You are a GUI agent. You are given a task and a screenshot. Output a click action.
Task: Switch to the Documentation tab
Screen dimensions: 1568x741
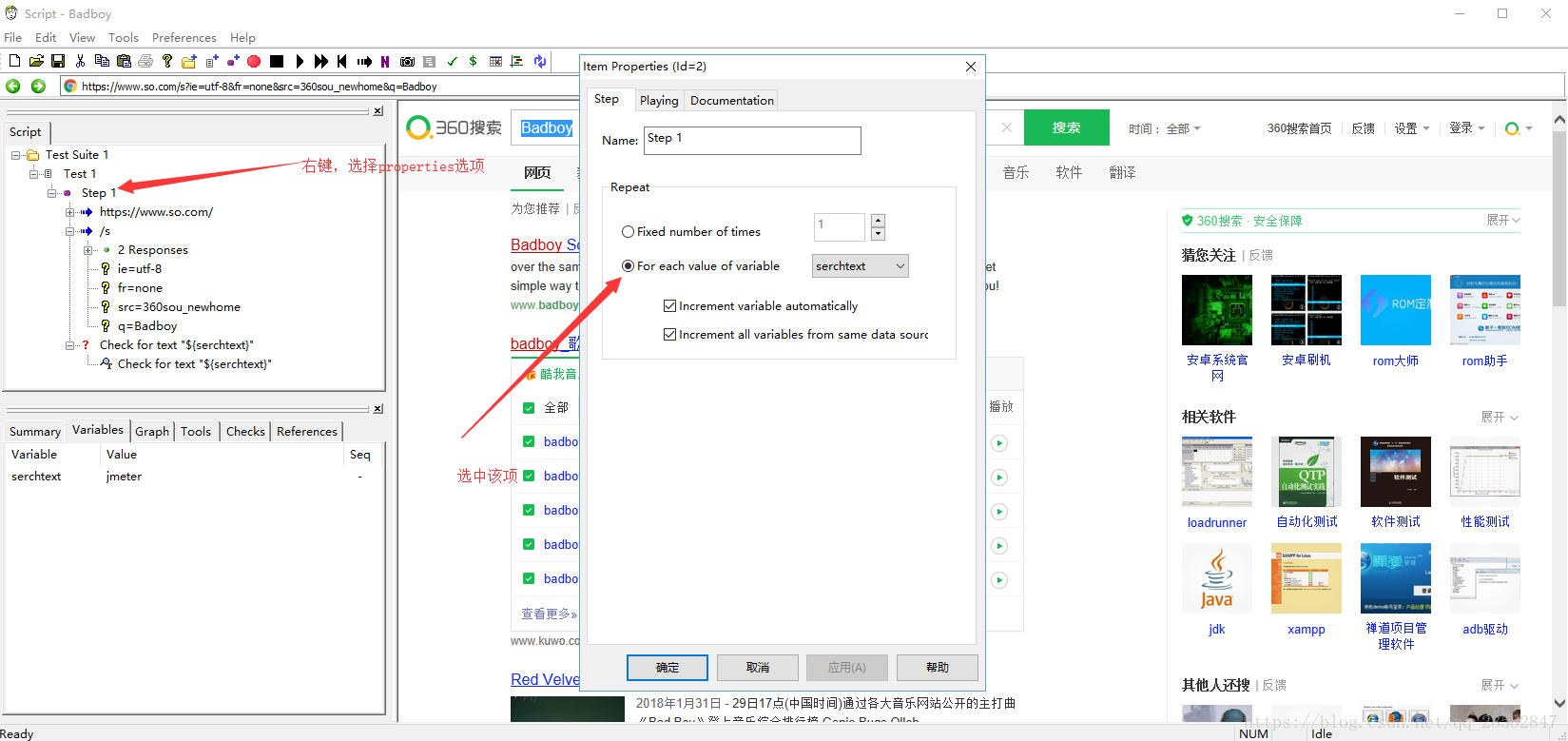(x=732, y=101)
